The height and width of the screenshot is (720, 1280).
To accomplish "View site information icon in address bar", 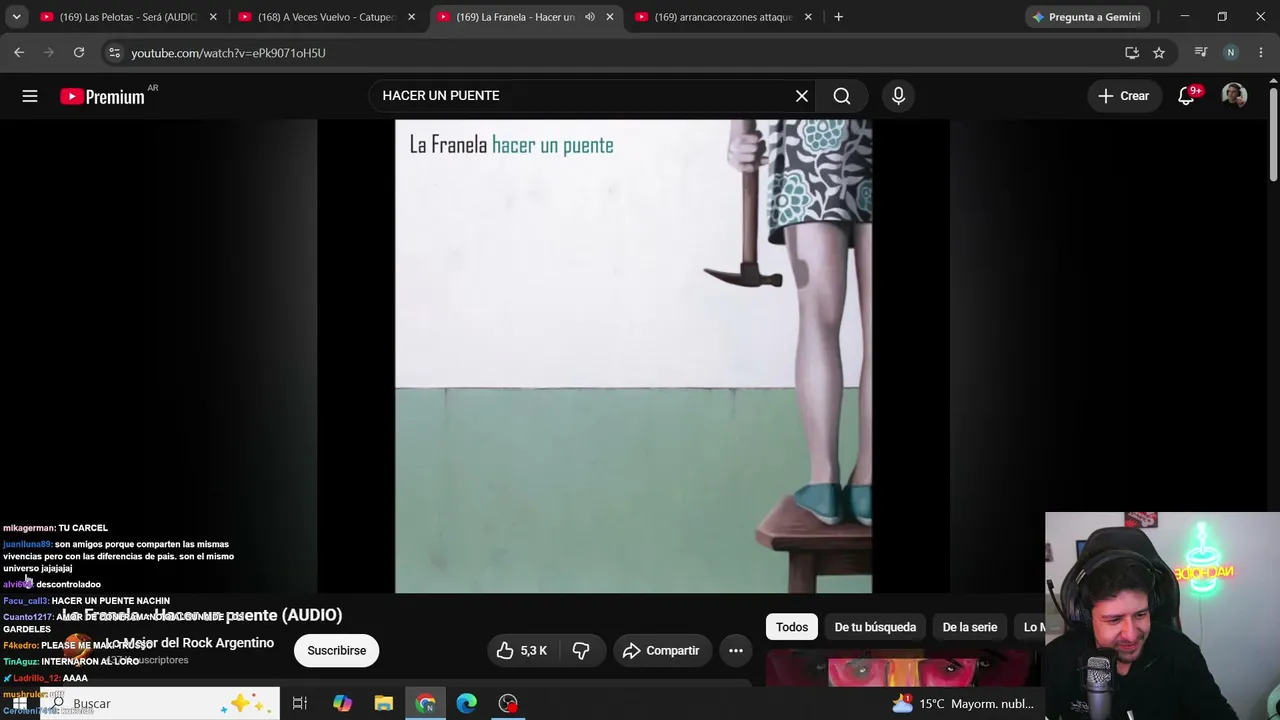I will point(114,52).
